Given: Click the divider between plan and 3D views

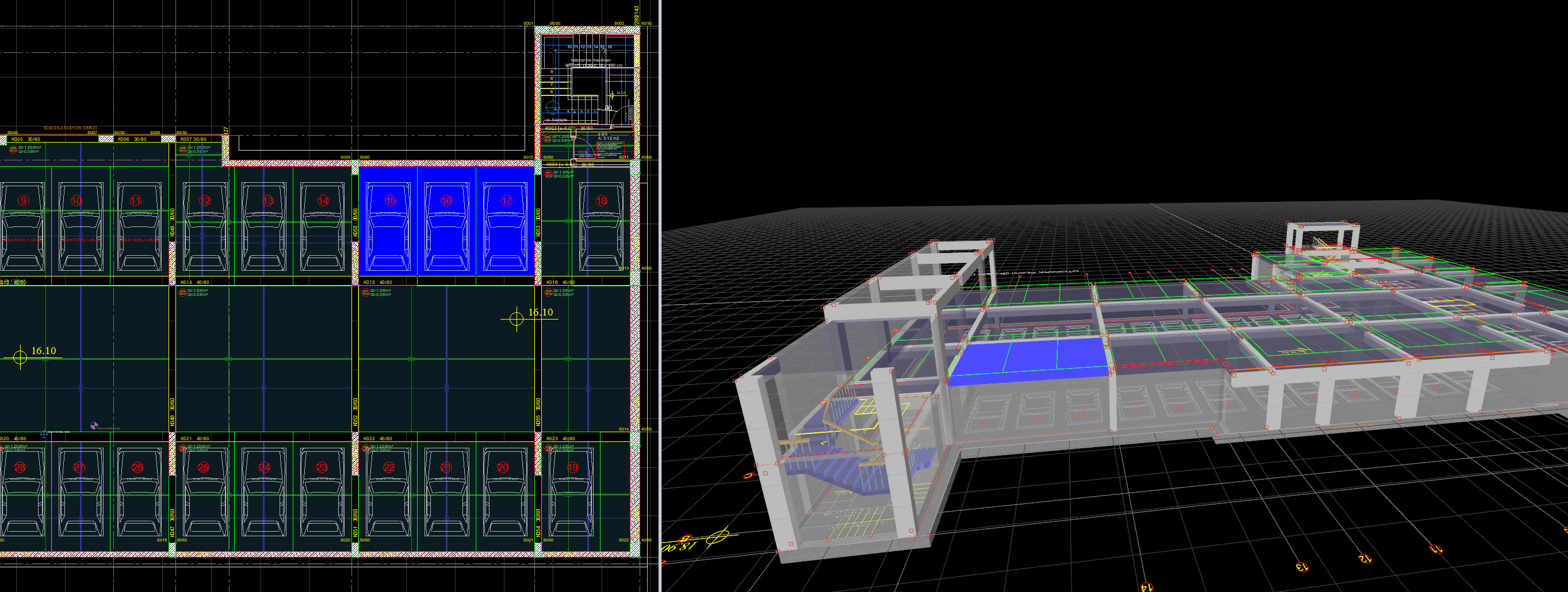Looking at the screenshot, I should (x=660, y=295).
